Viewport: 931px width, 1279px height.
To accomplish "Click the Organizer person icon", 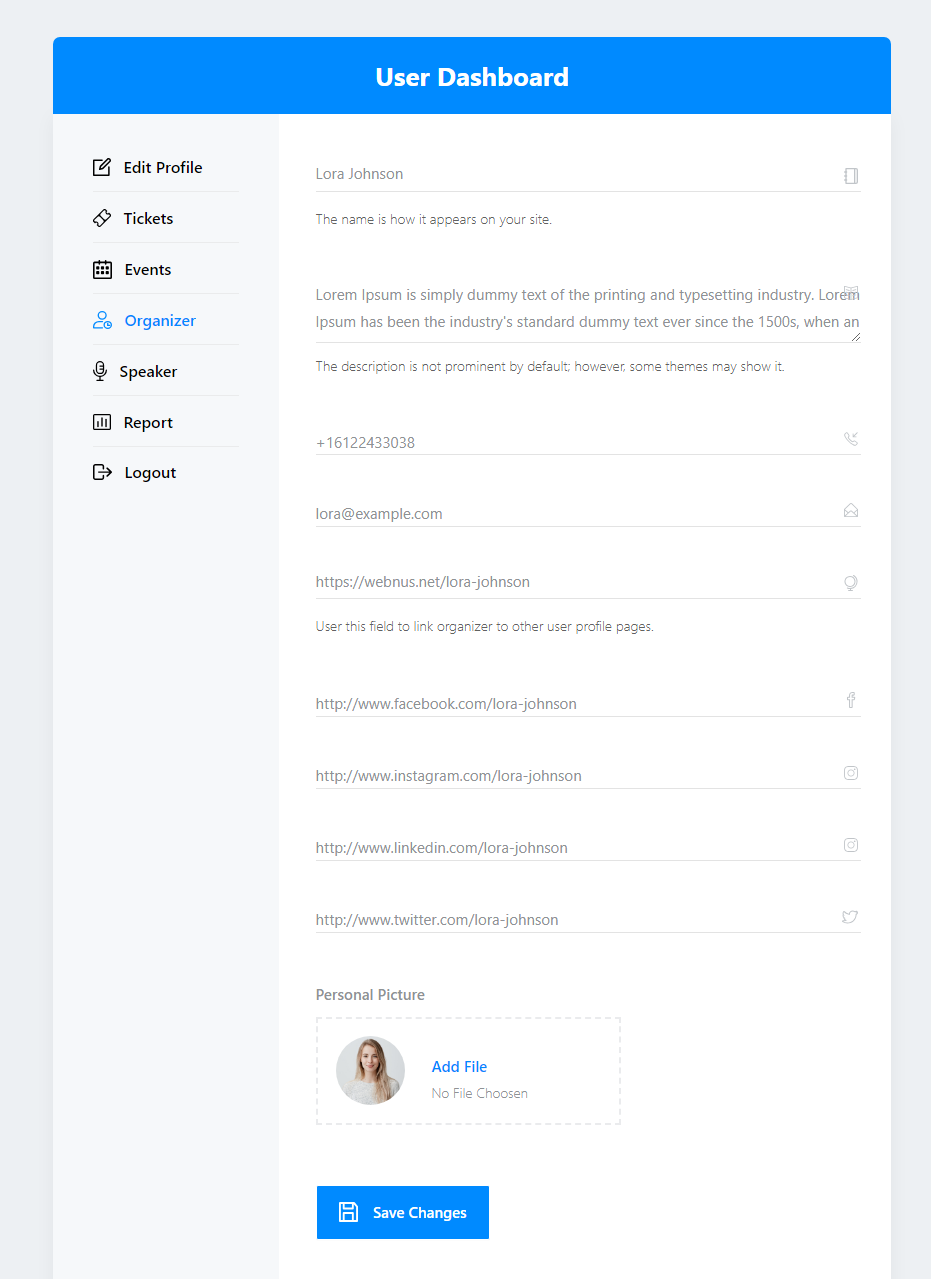I will point(102,320).
